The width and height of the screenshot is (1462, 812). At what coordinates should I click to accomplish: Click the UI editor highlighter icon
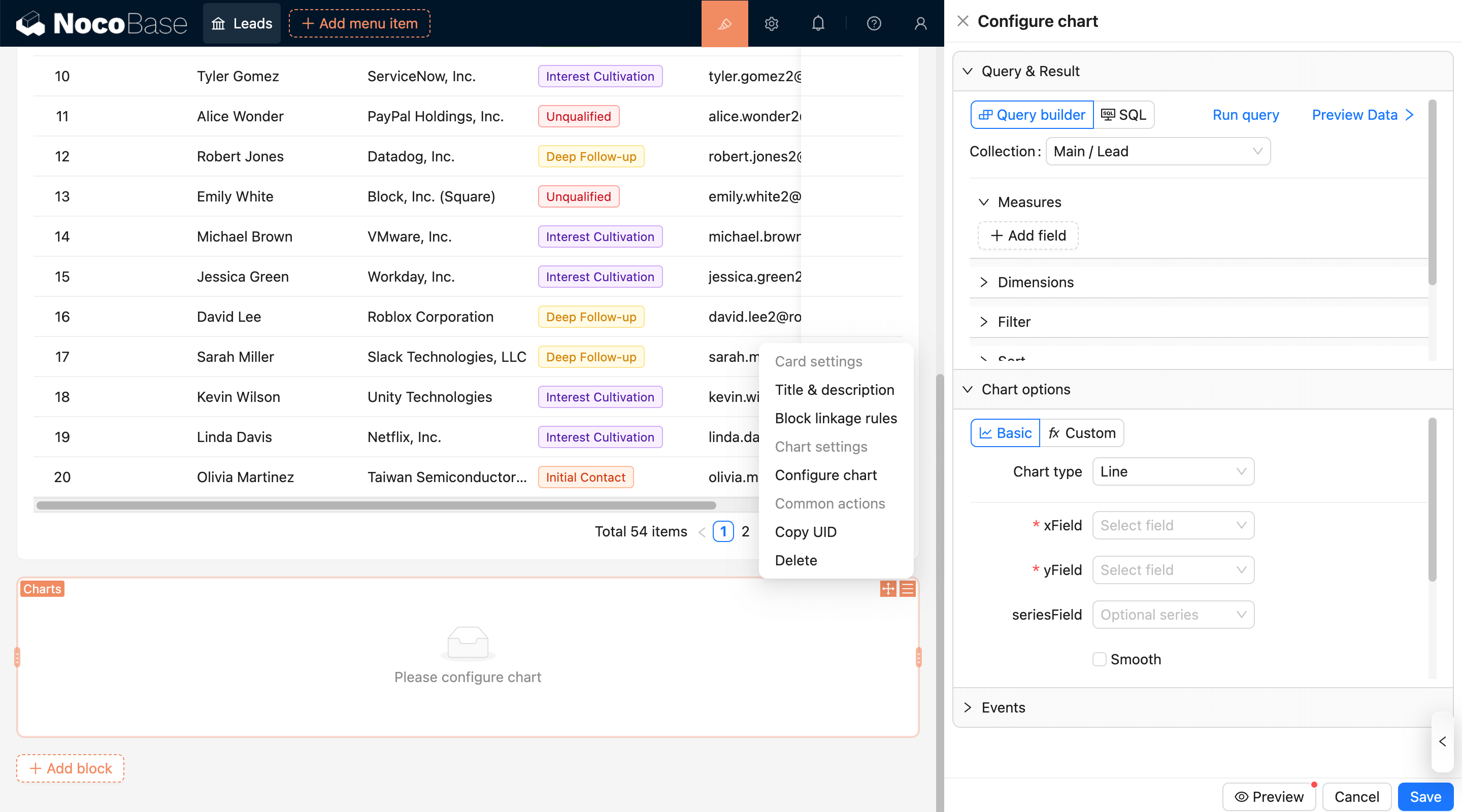pos(724,23)
